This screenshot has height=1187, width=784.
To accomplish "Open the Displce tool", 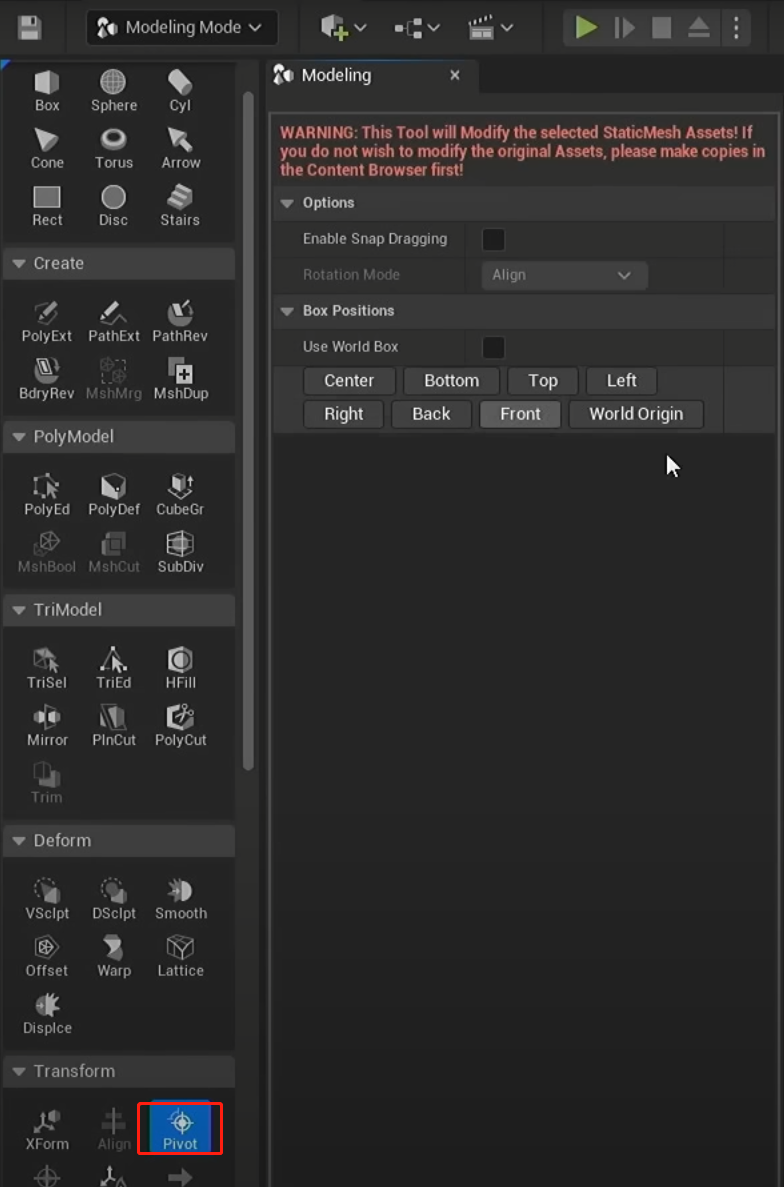I will point(47,1014).
